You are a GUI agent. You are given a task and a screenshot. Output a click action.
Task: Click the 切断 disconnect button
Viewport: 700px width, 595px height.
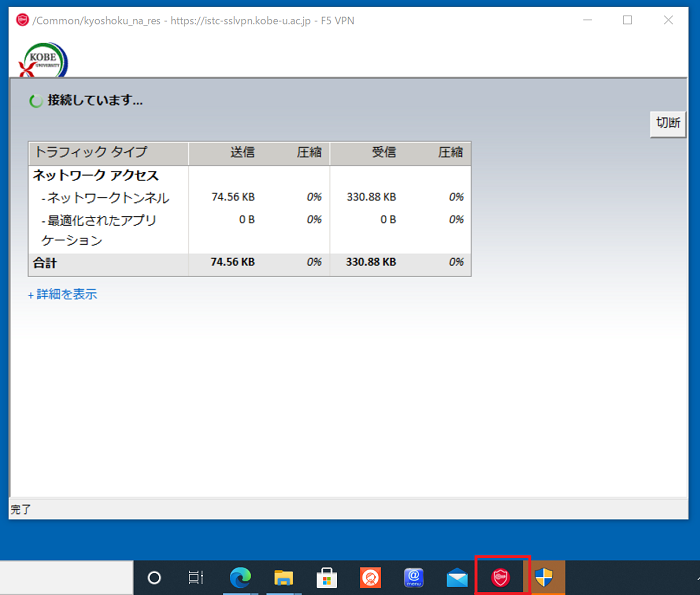pos(667,124)
